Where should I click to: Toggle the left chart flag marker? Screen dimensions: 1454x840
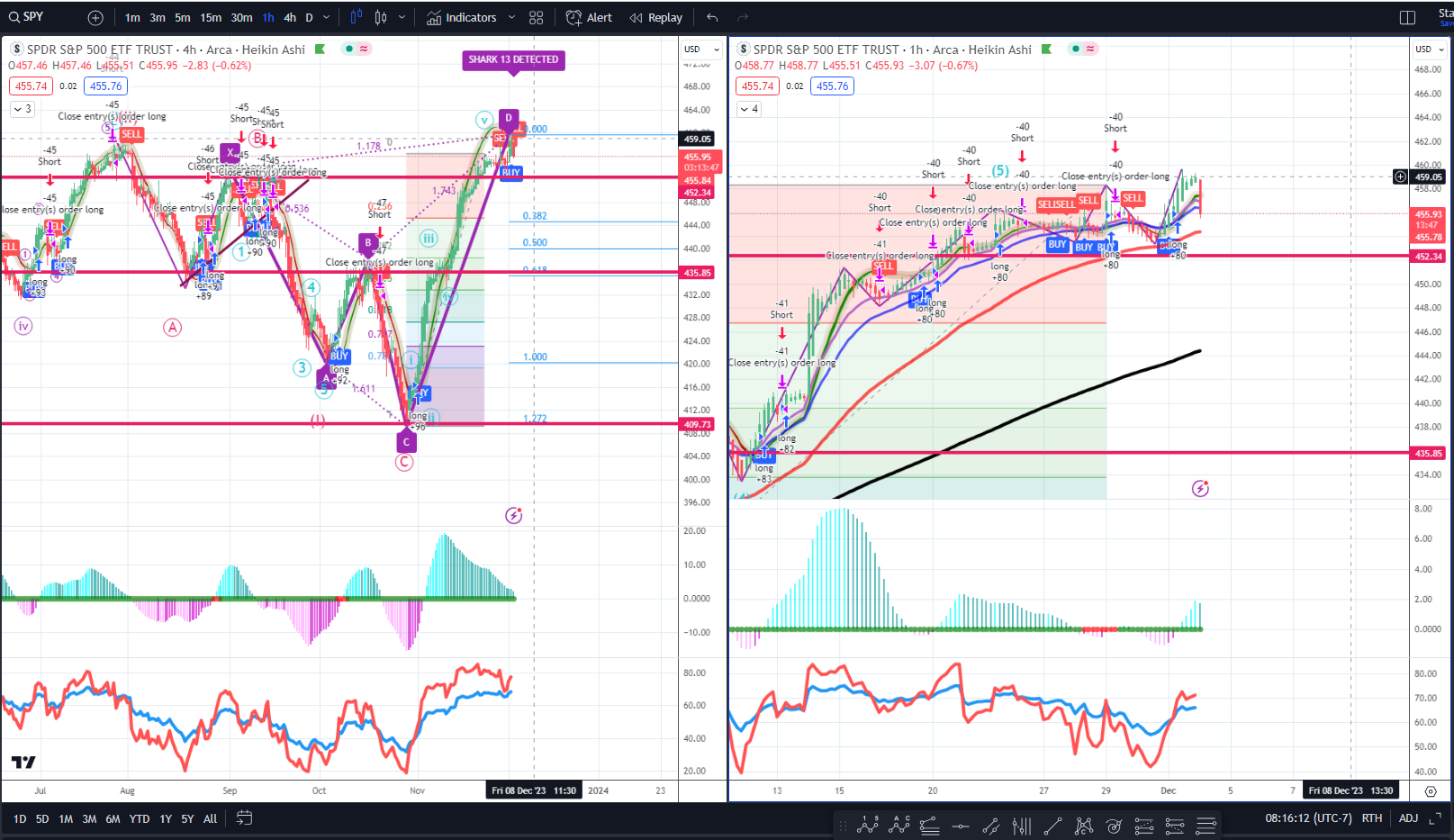tap(320, 49)
